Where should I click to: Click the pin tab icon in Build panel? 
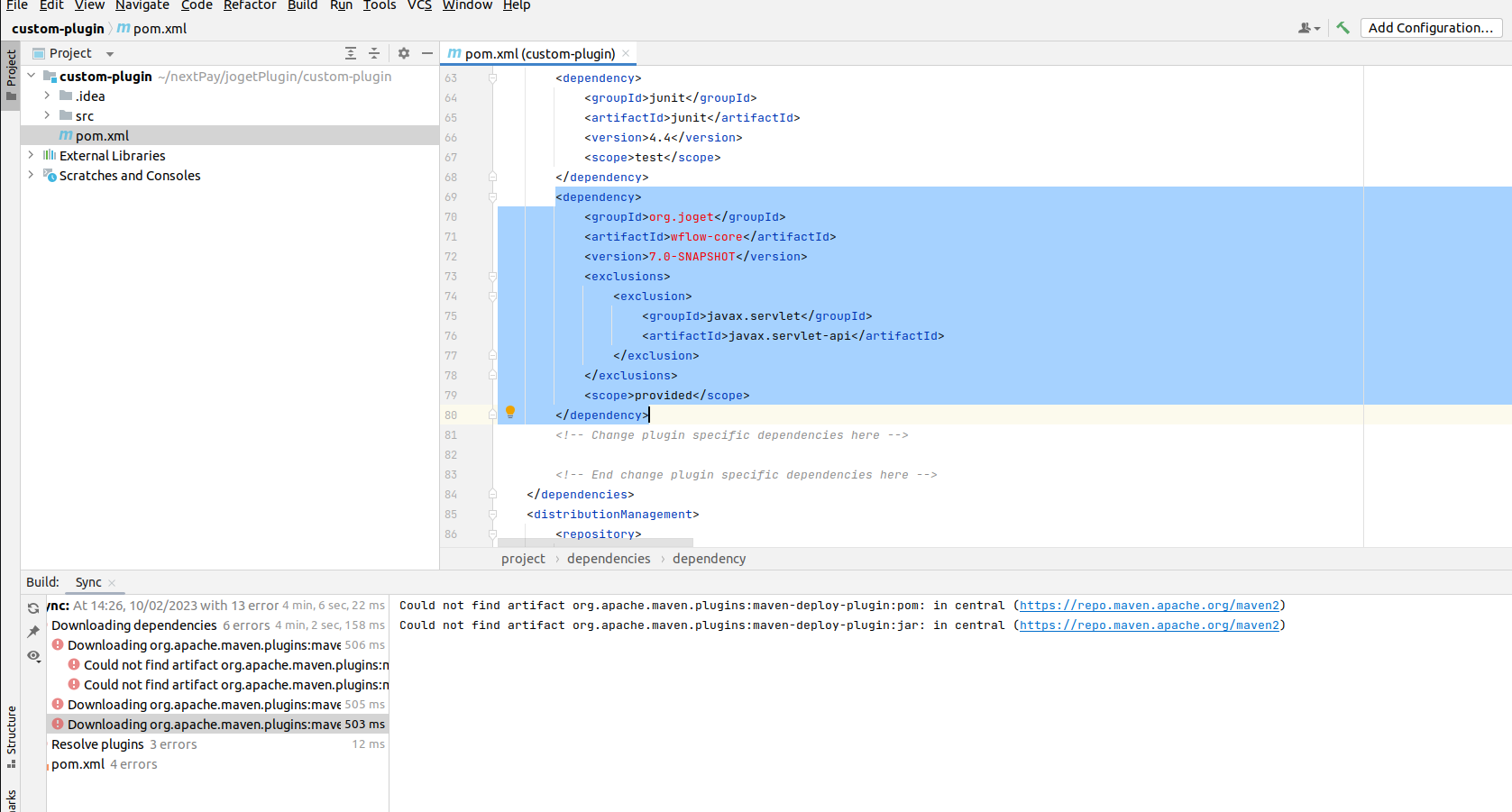pos(33,632)
